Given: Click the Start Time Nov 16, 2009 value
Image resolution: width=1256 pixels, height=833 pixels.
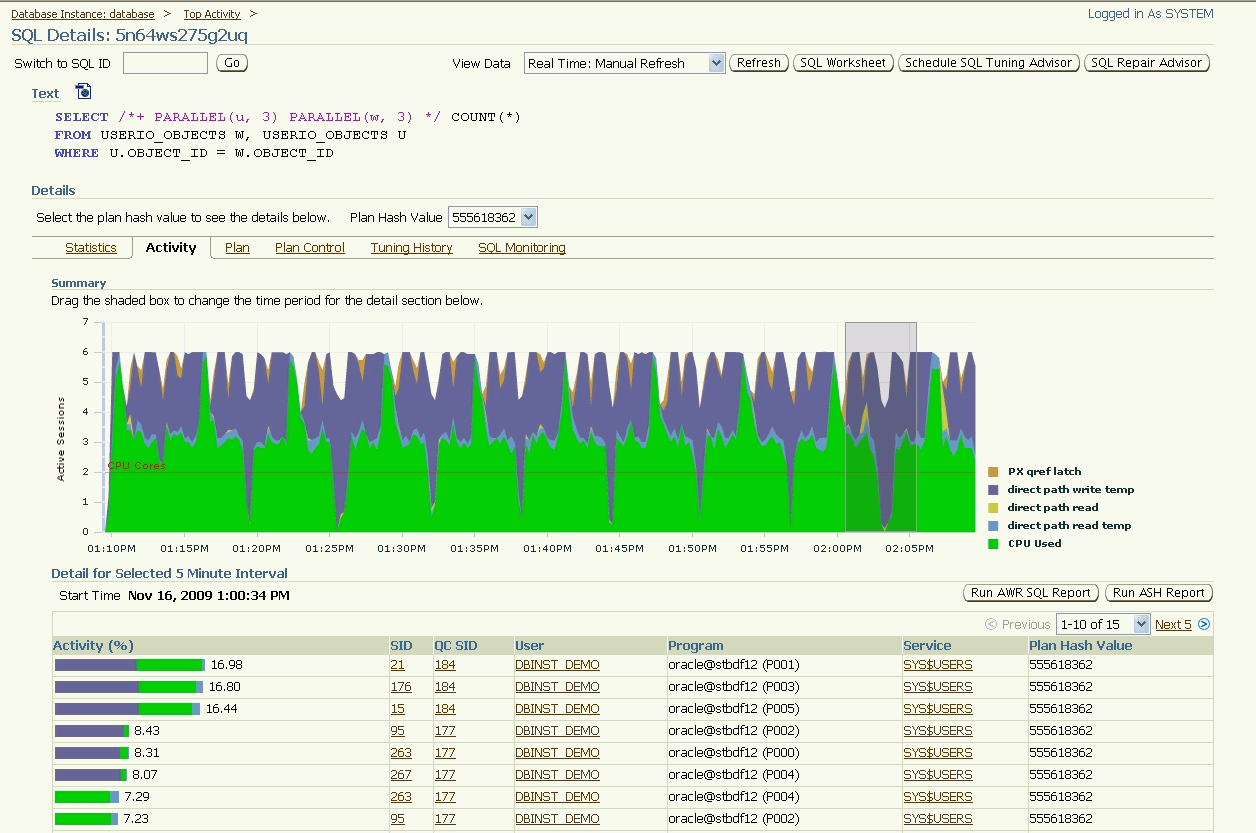Looking at the screenshot, I should [209, 596].
